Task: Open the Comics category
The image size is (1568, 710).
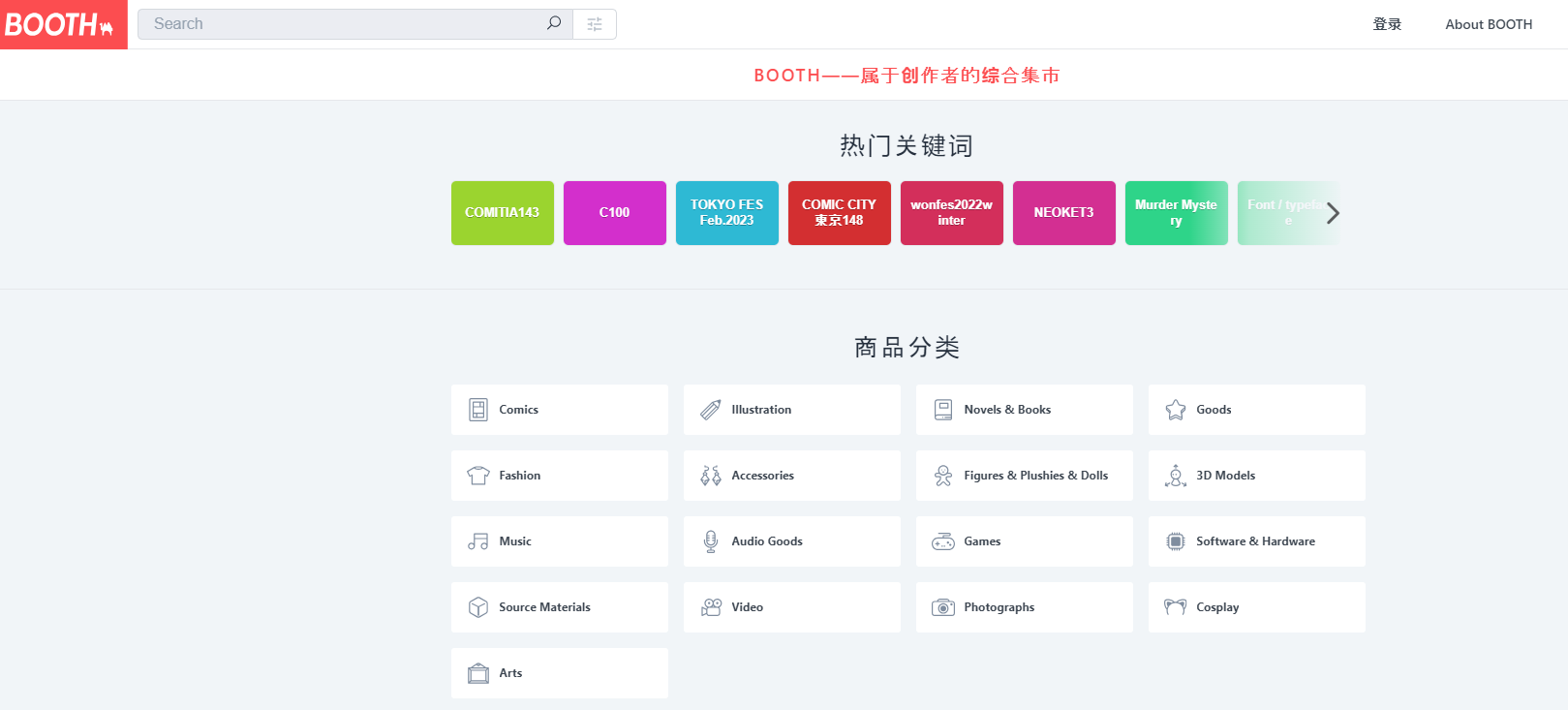Action: pos(560,410)
